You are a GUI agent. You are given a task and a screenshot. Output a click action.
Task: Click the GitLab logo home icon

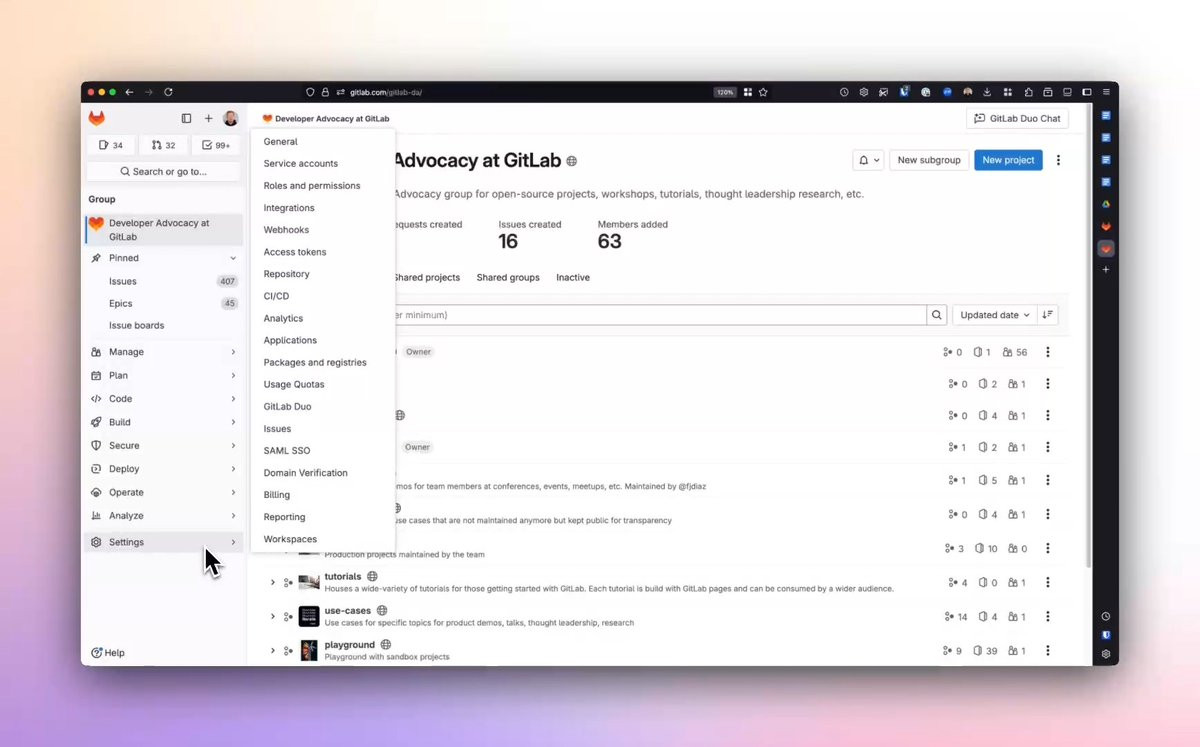point(97,118)
